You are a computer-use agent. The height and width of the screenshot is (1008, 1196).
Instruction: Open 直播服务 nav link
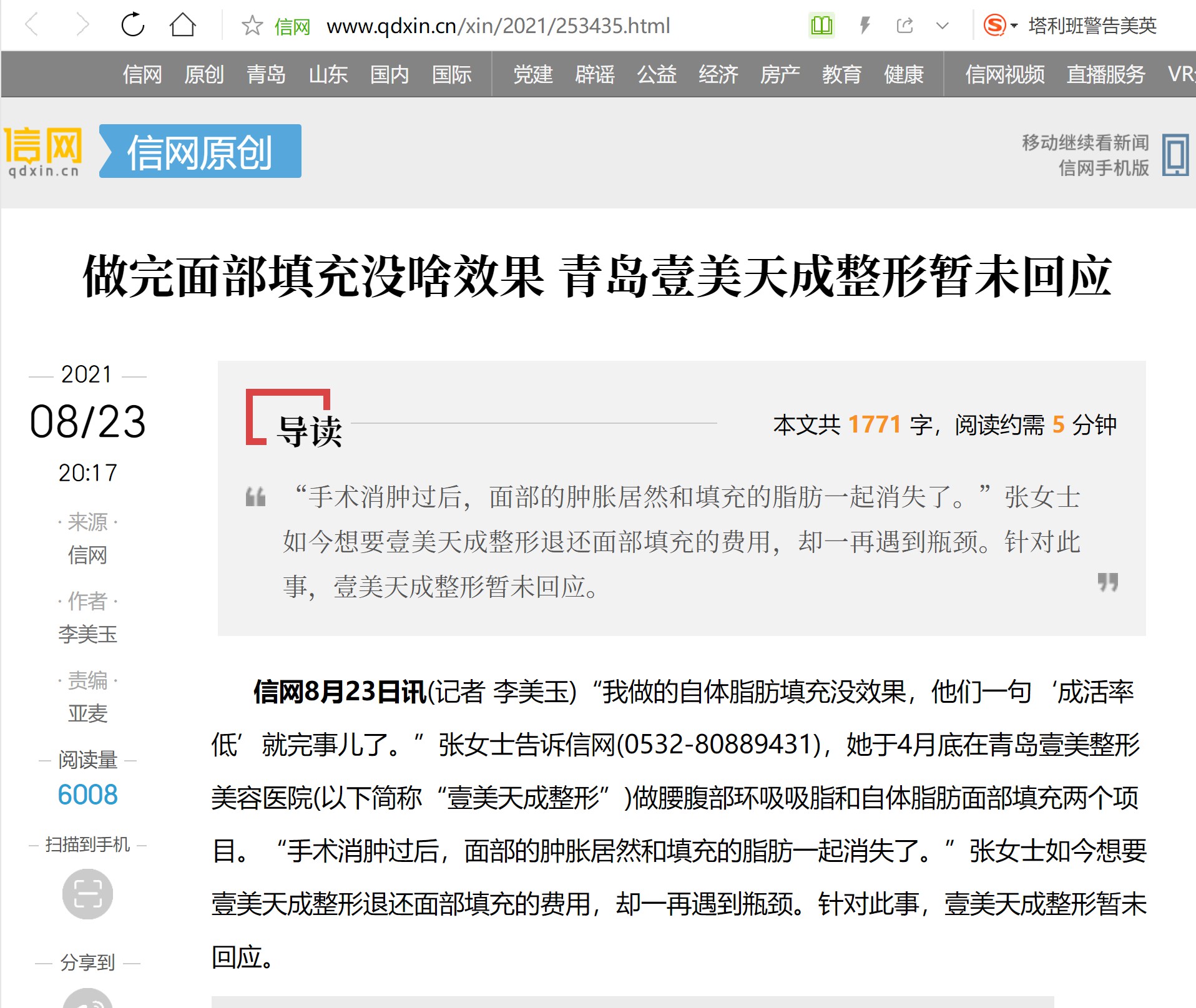(1106, 74)
